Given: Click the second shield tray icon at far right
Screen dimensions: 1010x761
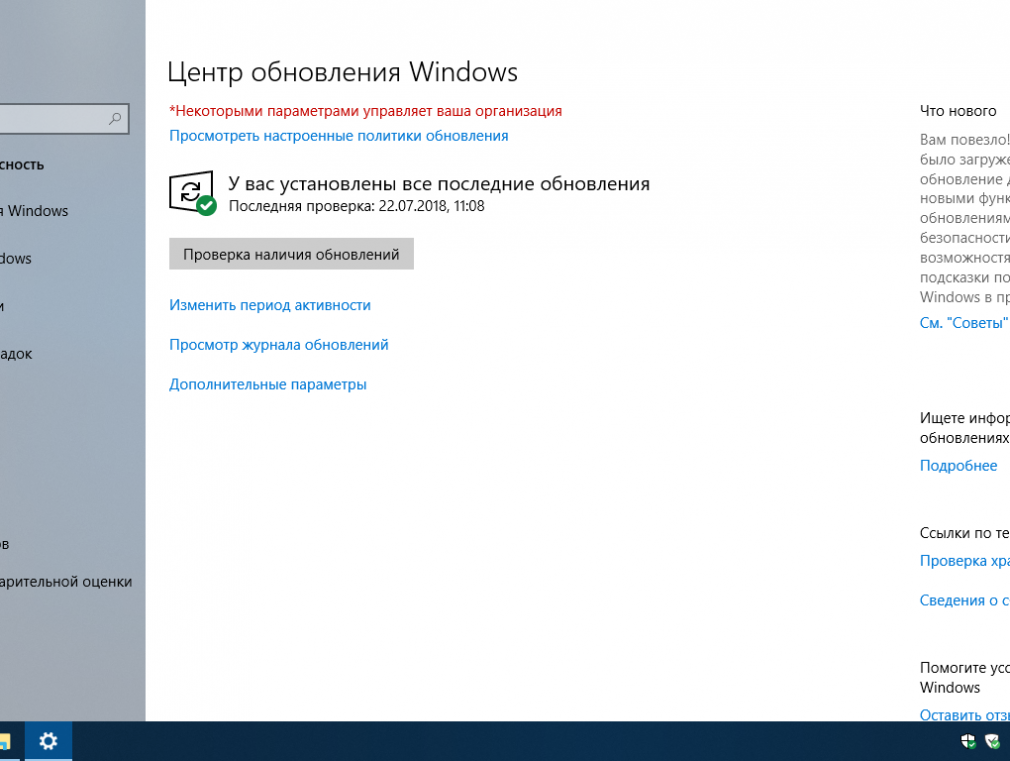Looking at the screenshot, I should coord(993,742).
